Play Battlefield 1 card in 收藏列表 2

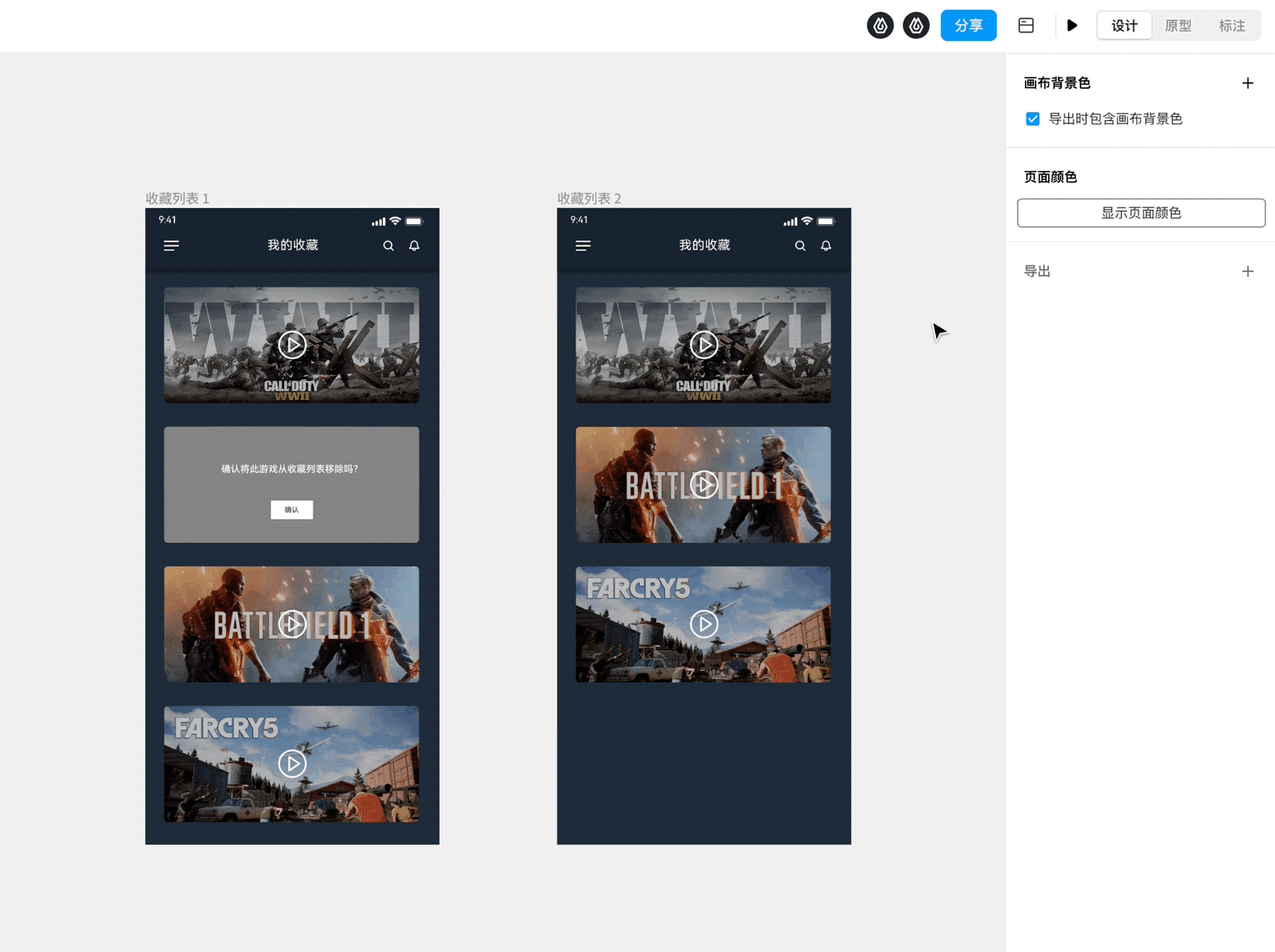(704, 484)
